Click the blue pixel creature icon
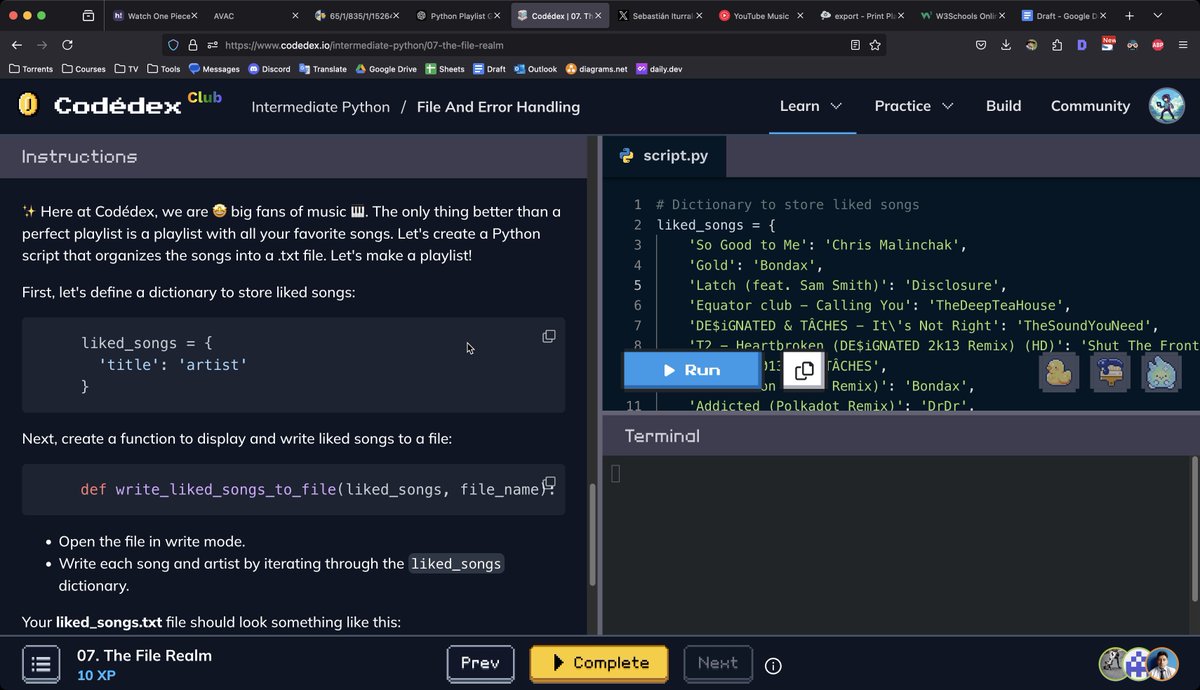This screenshot has width=1200, height=690. coord(1161,372)
